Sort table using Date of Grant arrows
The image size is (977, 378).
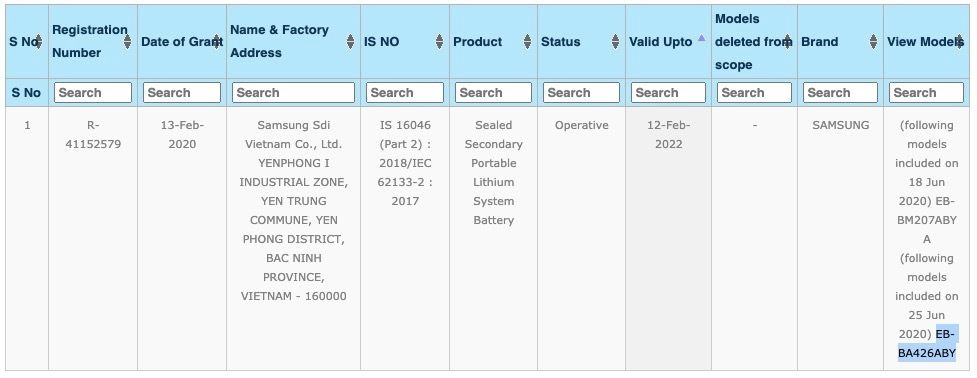click(x=217, y=42)
